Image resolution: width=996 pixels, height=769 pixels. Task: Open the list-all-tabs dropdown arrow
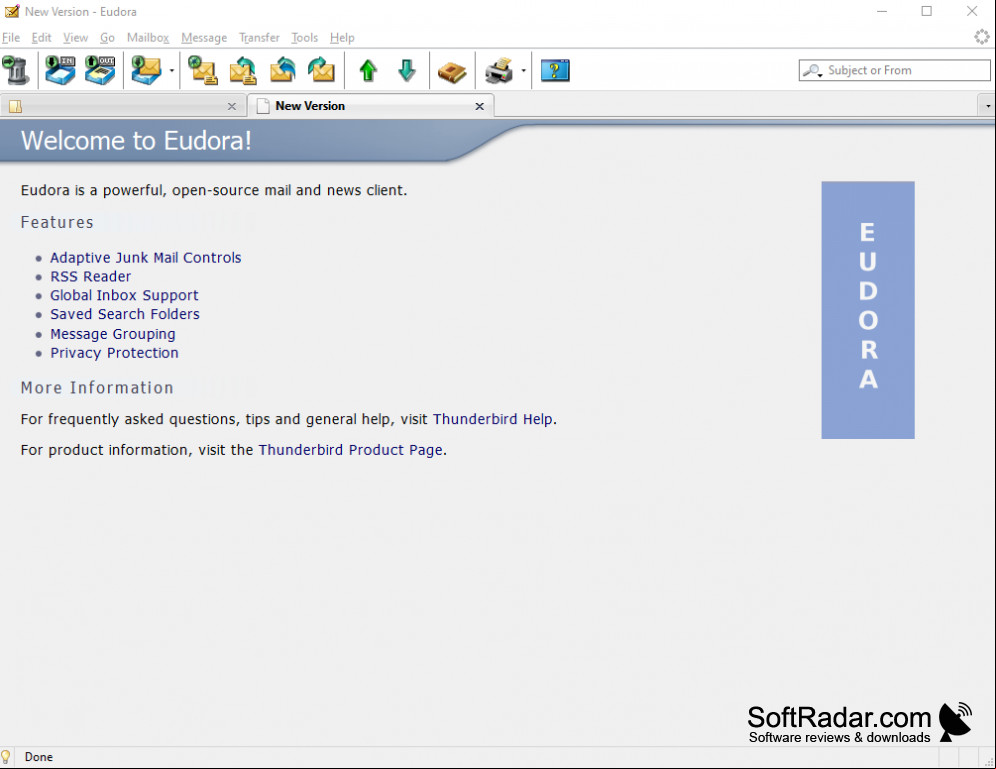click(x=988, y=106)
